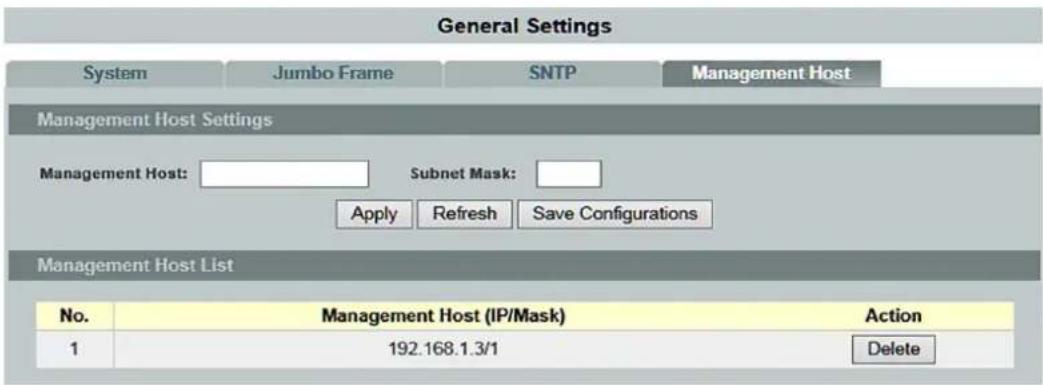This screenshot has width=1043, height=385.
Task: Click the 'Subnet Mask:' label
Action: point(464,174)
